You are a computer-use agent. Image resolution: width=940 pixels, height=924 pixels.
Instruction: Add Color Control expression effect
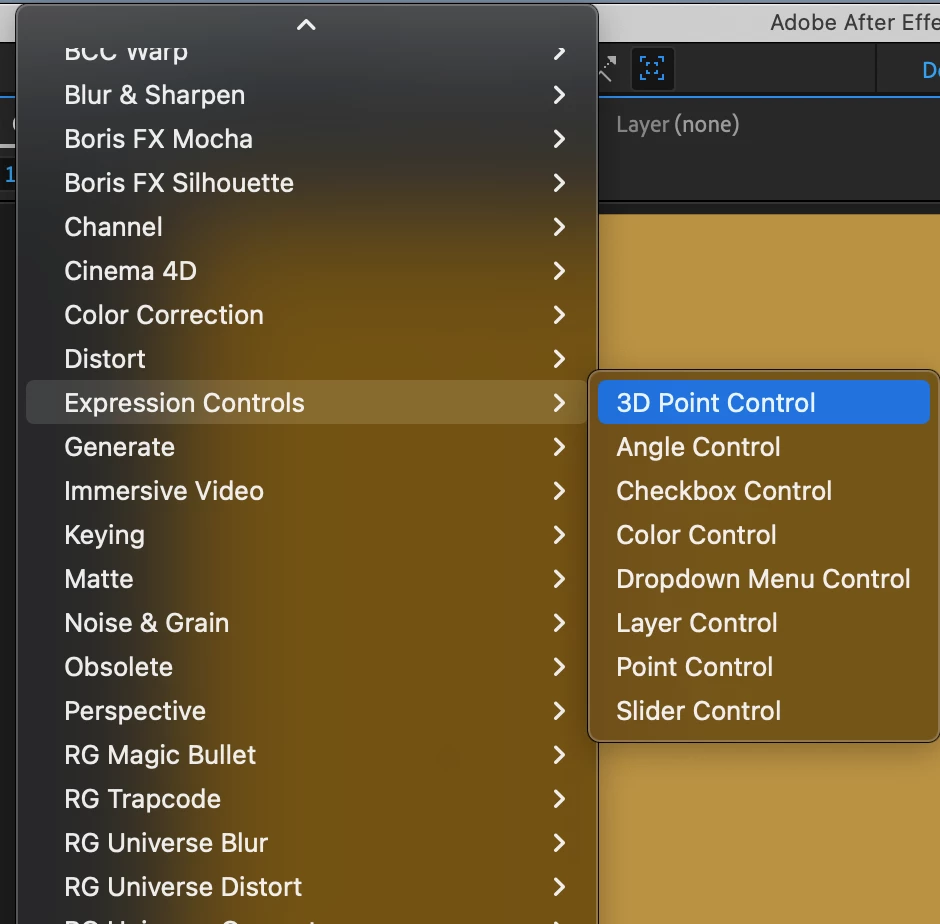point(763,535)
